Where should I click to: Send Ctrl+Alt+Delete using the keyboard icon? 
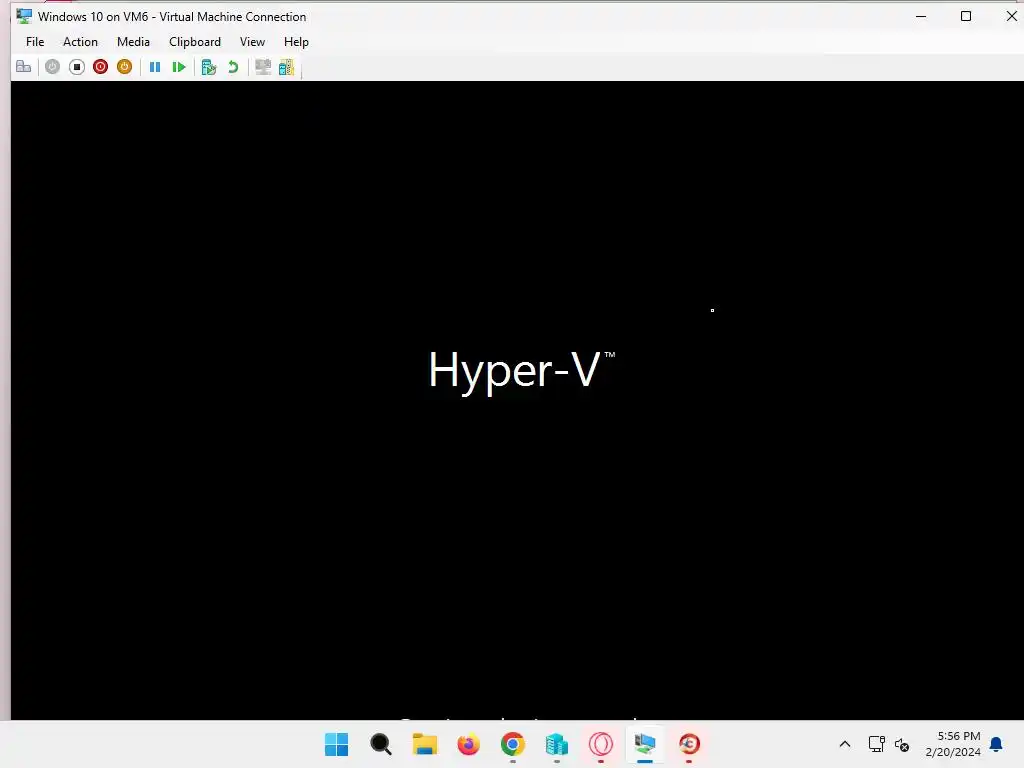coord(24,67)
